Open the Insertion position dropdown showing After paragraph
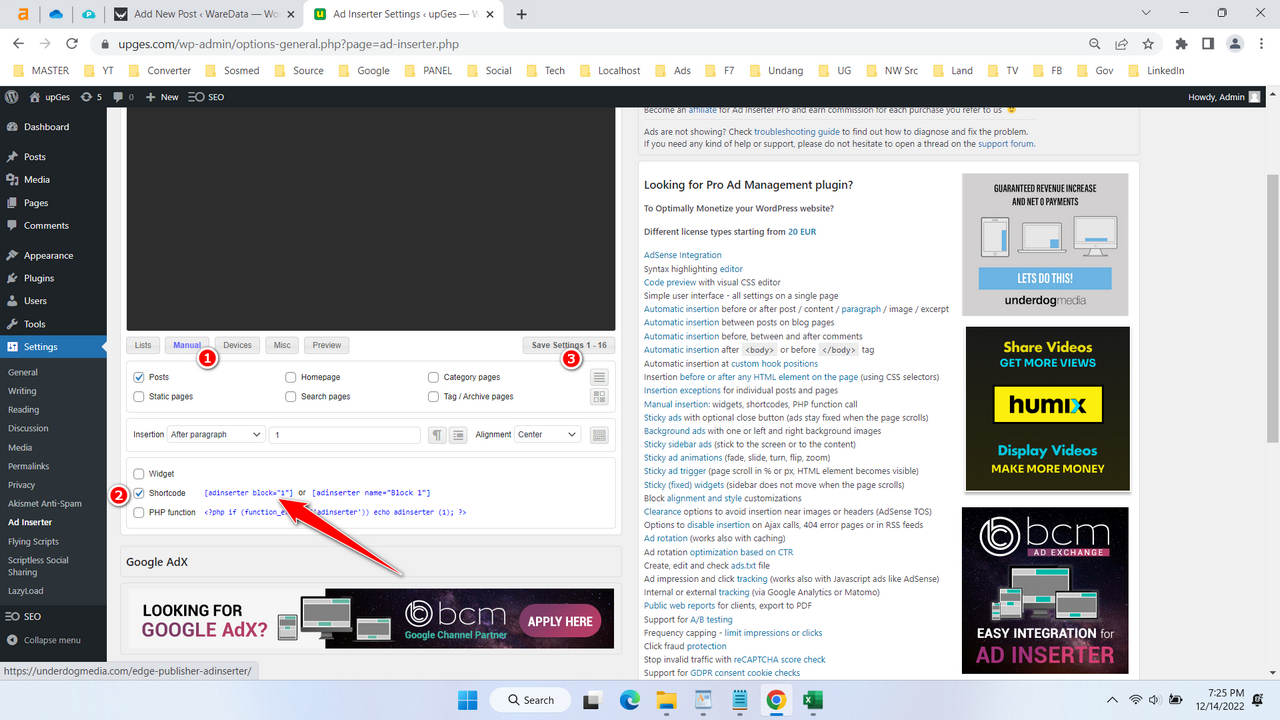 click(x=213, y=434)
